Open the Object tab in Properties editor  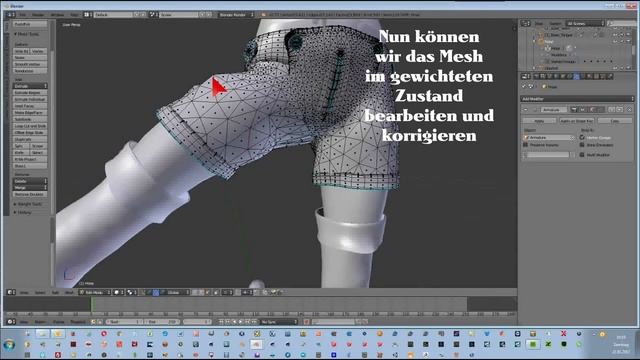coord(562,76)
